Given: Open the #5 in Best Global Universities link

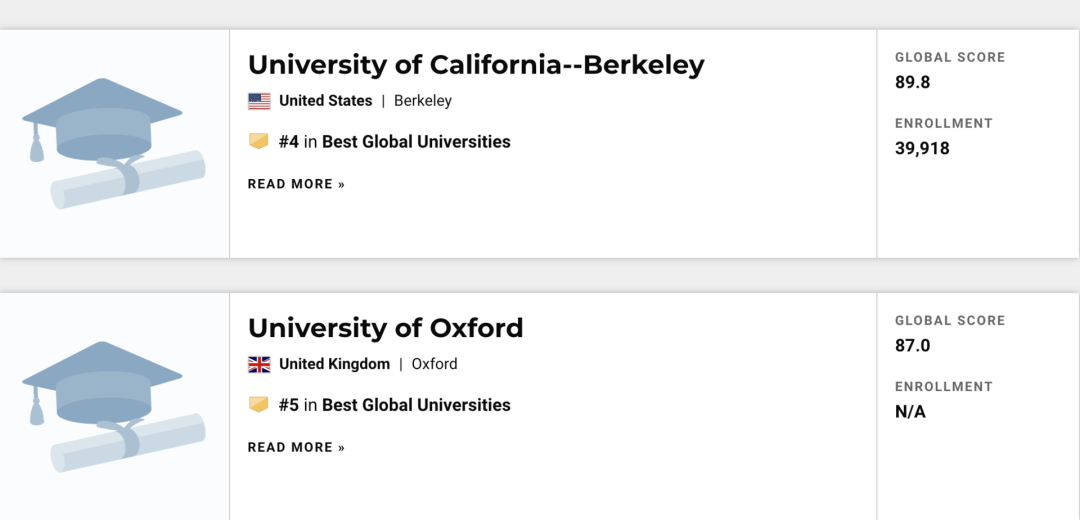Looking at the screenshot, I should [394, 405].
